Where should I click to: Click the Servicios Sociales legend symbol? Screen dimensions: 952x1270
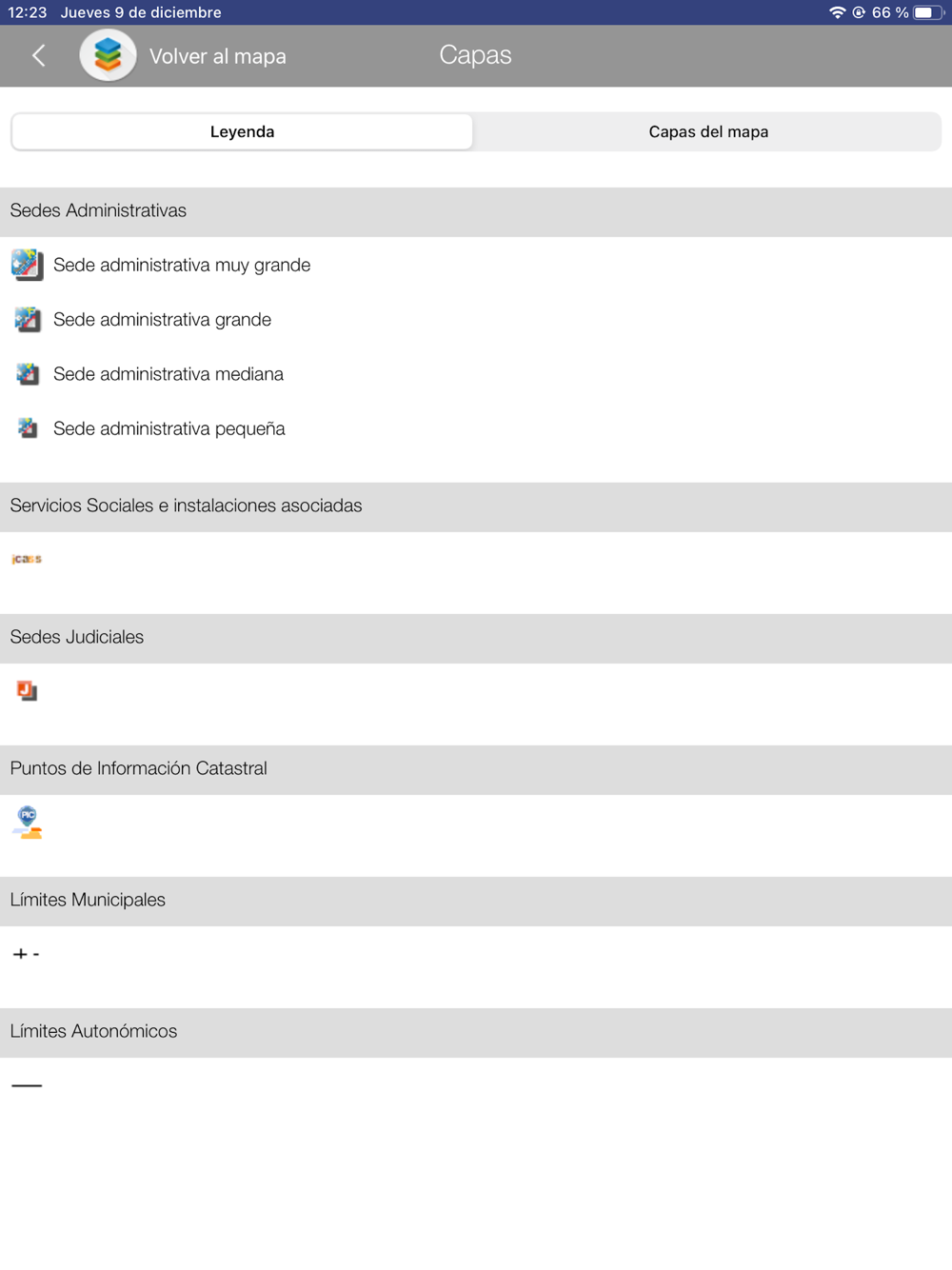tap(27, 559)
